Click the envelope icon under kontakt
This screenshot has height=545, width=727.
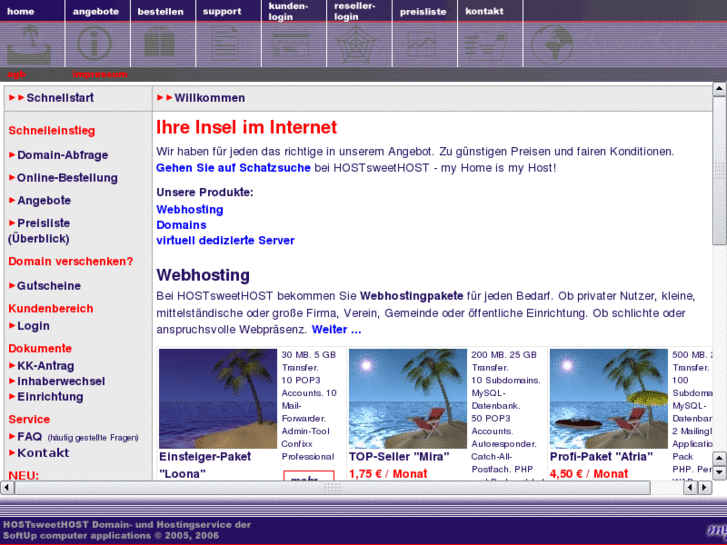485,45
